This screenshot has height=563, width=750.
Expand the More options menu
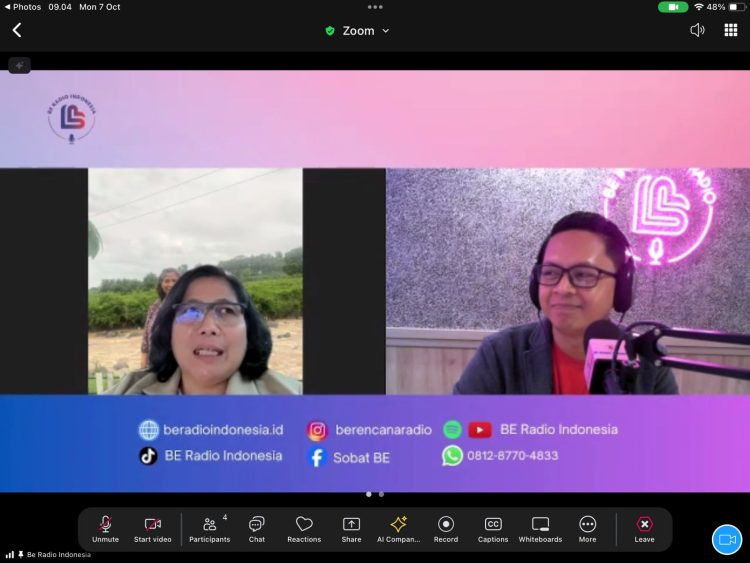[x=587, y=528]
